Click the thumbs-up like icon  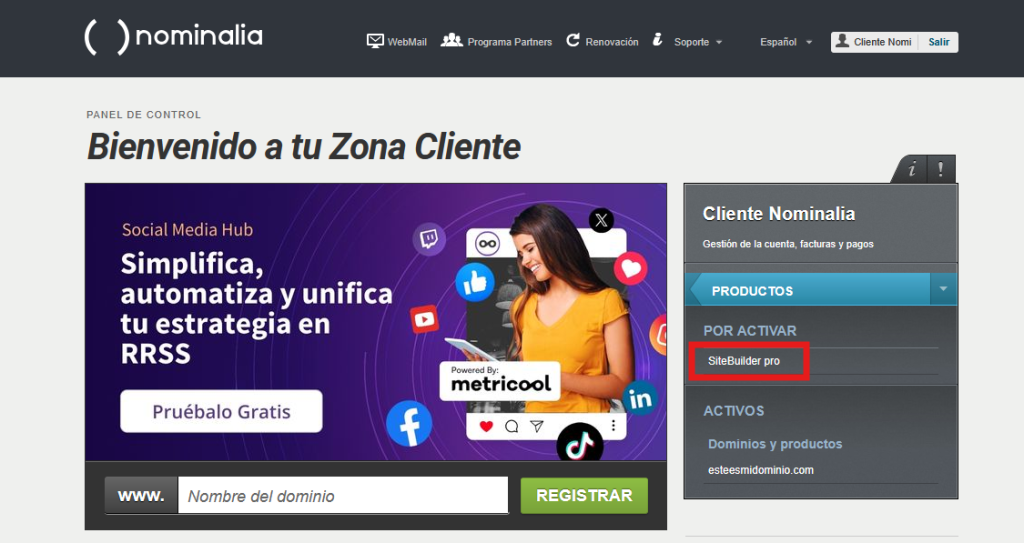(x=475, y=282)
